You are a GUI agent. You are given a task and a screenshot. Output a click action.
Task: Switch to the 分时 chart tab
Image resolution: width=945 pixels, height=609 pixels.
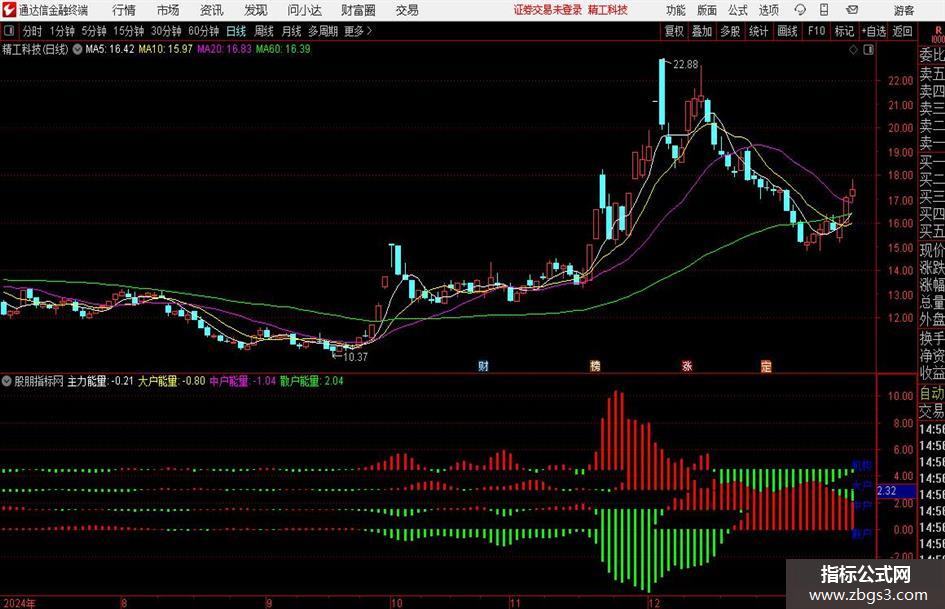(x=33, y=31)
